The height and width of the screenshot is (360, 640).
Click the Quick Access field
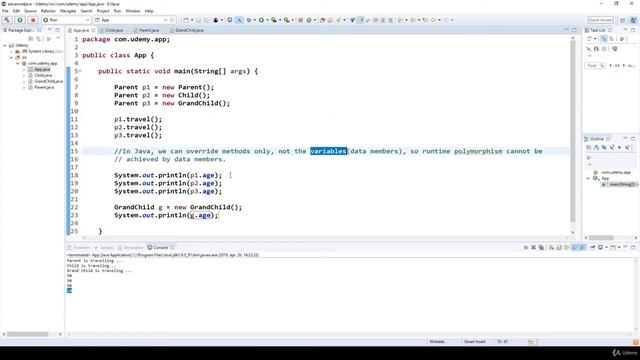click(600, 20)
